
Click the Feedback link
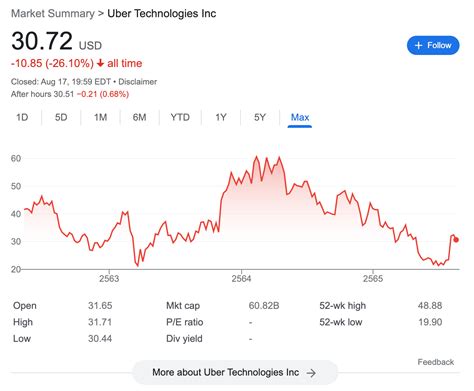pyautogui.click(x=436, y=362)
